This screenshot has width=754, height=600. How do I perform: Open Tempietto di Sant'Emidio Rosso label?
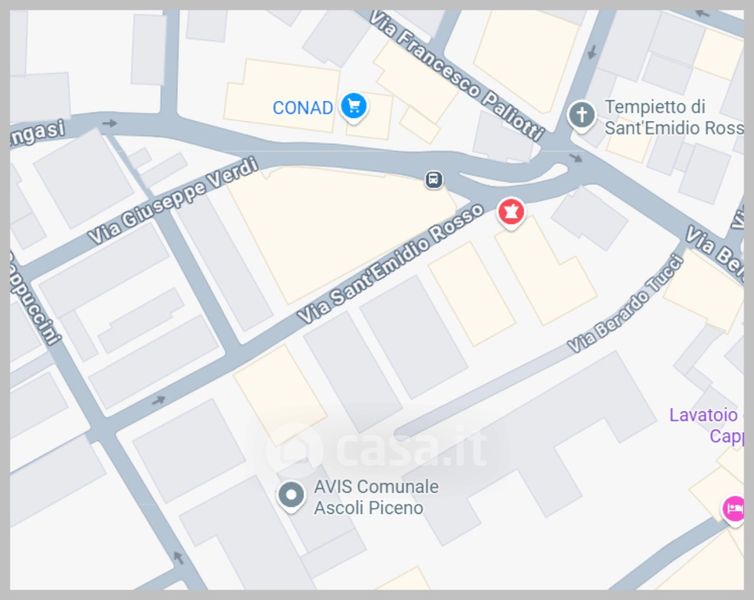click(x=673, y=117)
